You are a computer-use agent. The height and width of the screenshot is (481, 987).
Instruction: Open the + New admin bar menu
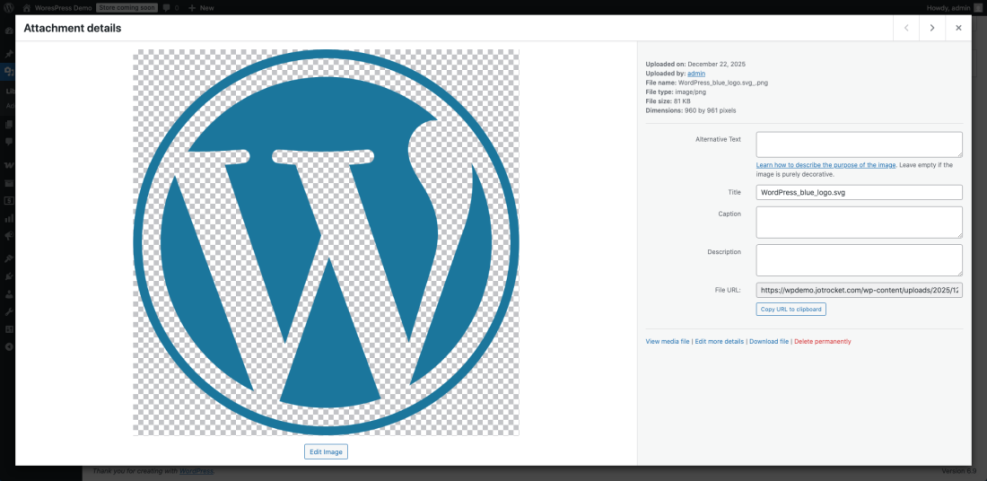click(x=201, y=8)
